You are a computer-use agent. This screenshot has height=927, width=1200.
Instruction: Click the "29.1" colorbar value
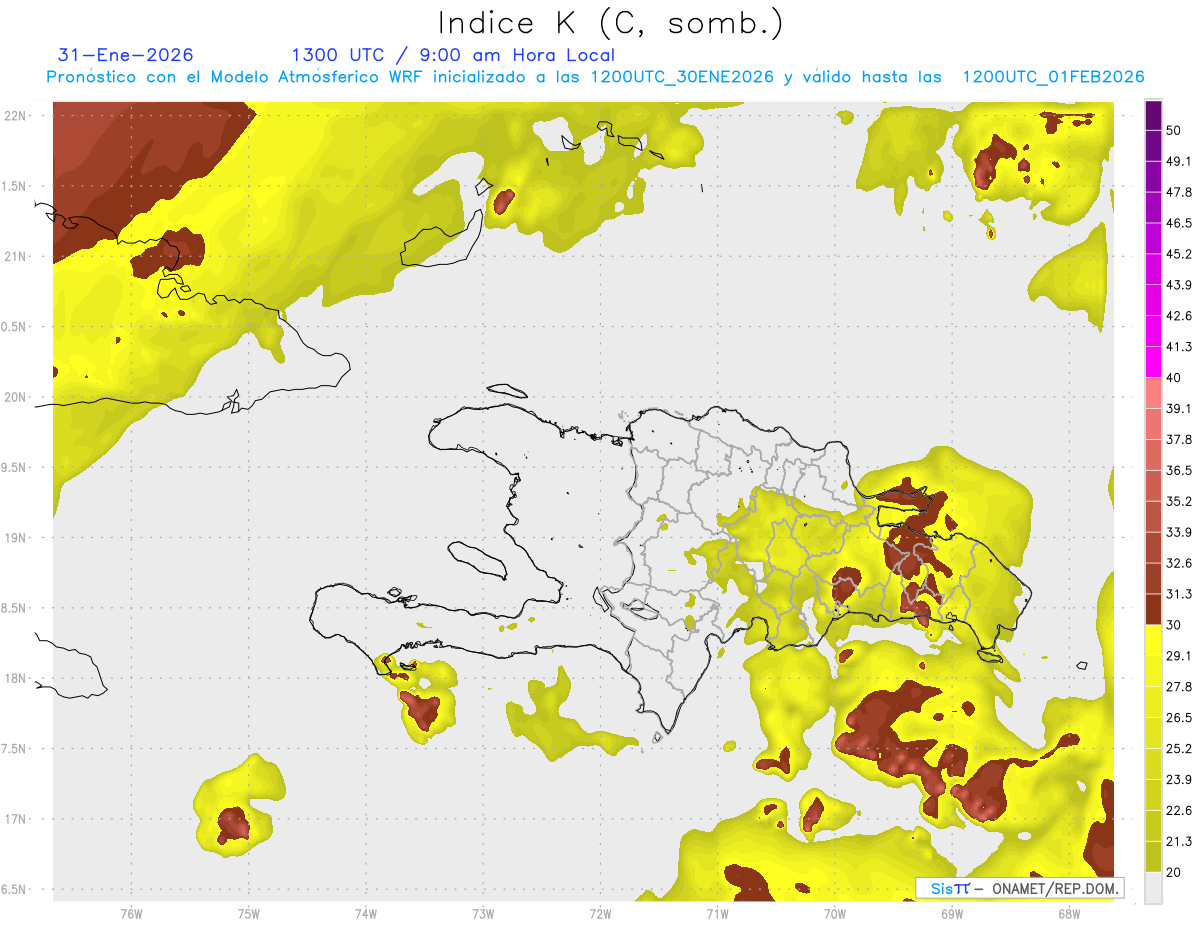click(x=1179, y=656)
